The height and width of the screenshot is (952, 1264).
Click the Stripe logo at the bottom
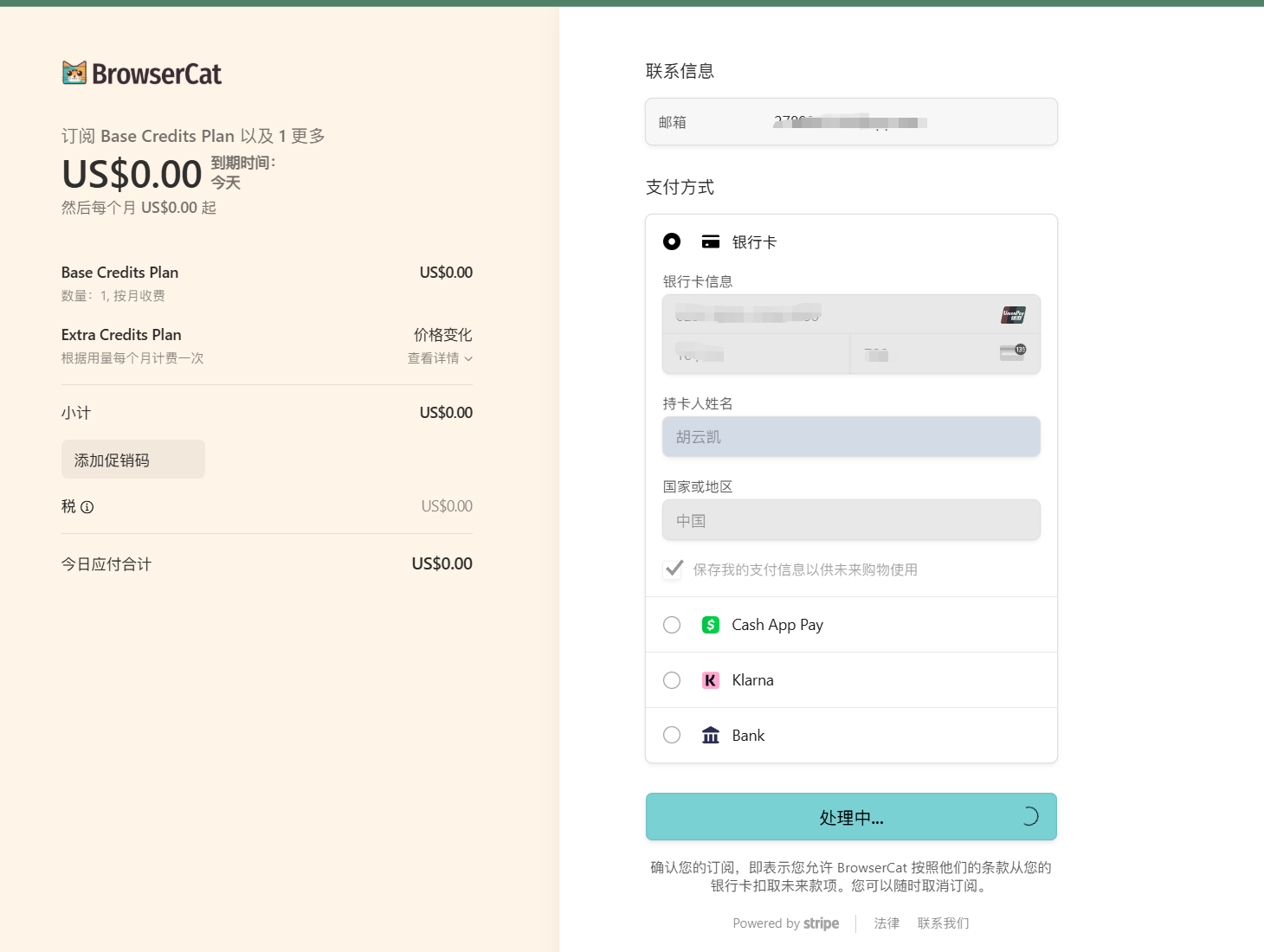coord(821,923)
